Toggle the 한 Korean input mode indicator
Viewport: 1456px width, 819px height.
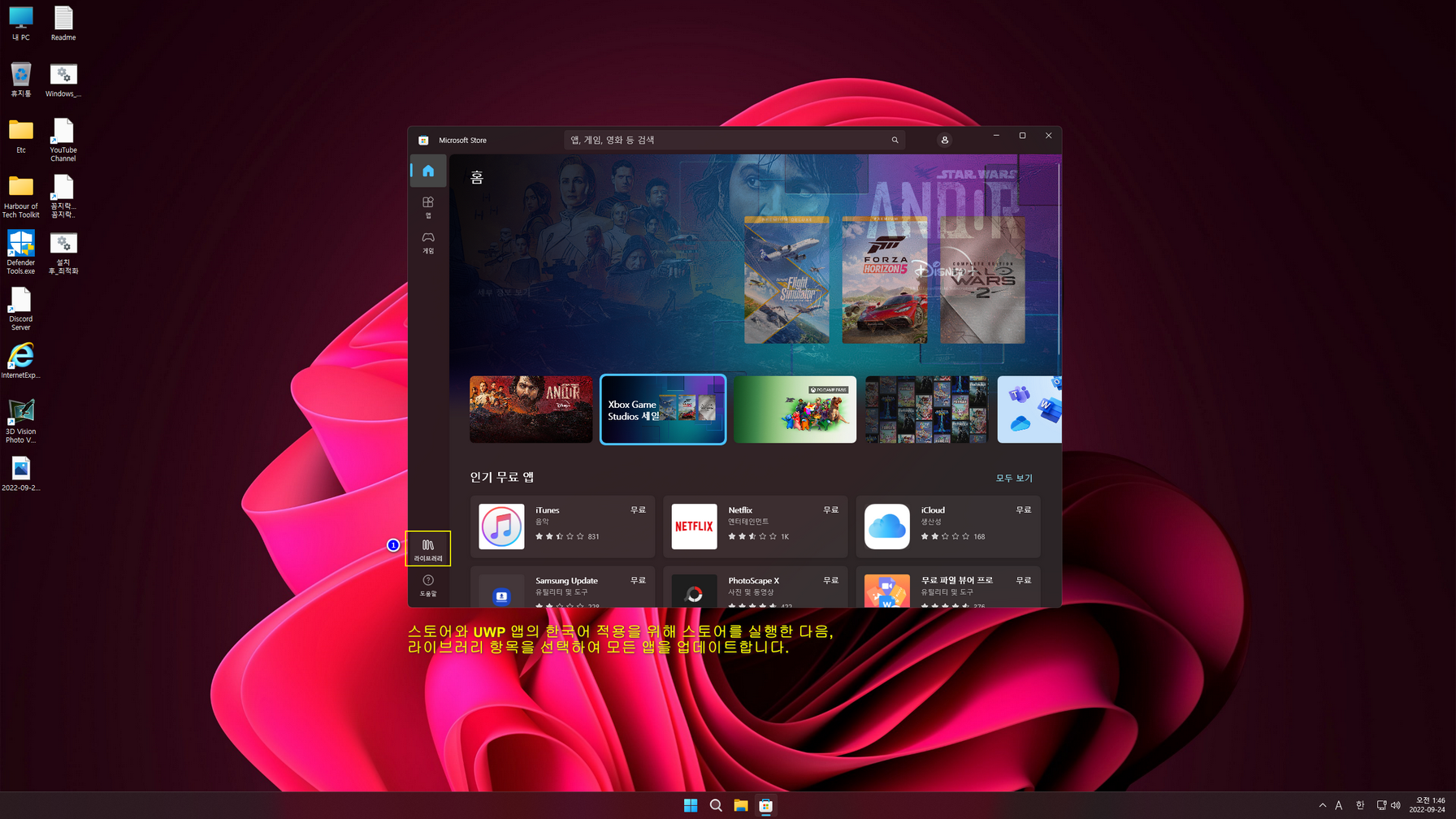[x=1359, y=805]
